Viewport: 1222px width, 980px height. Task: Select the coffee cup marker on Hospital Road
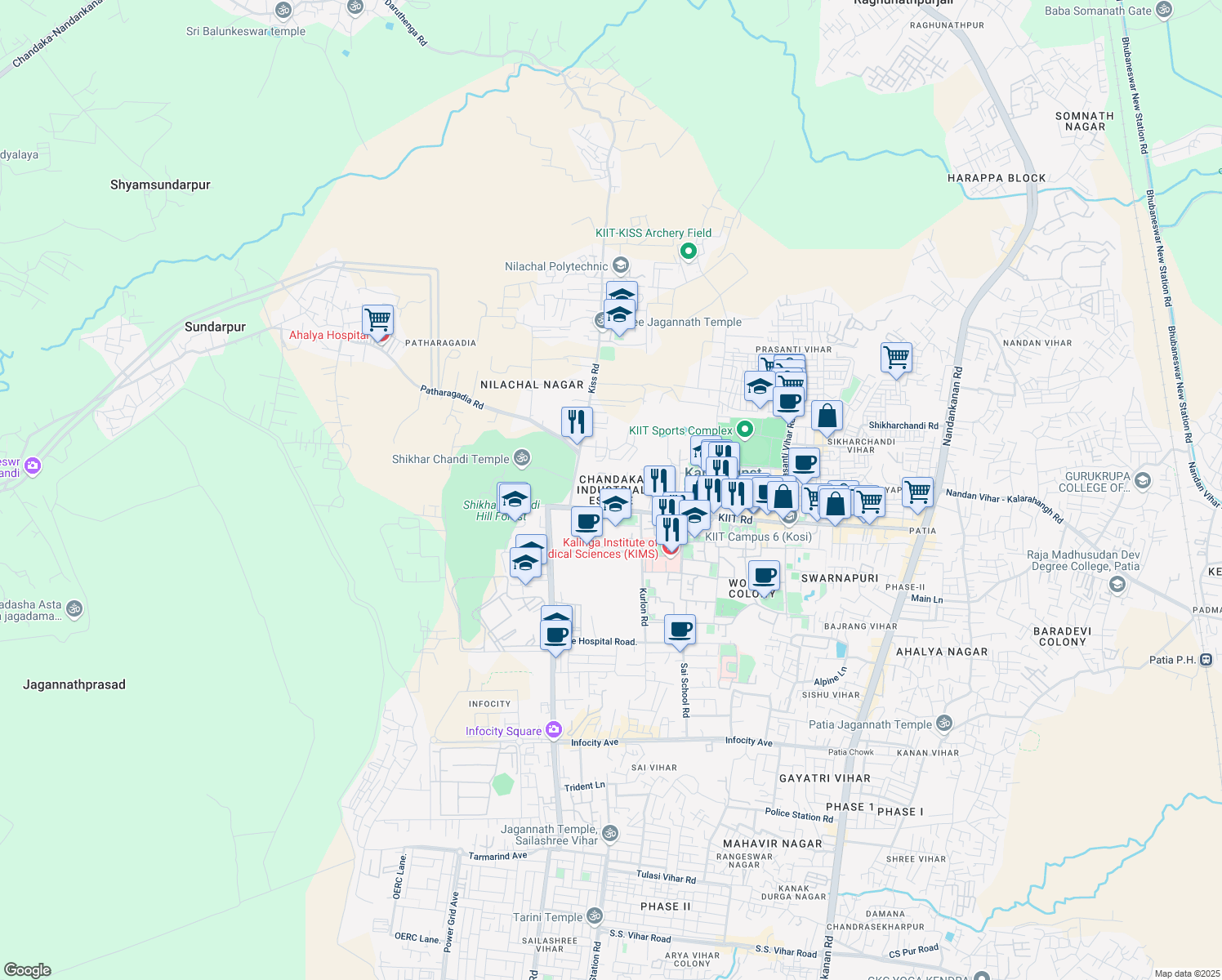555,635
